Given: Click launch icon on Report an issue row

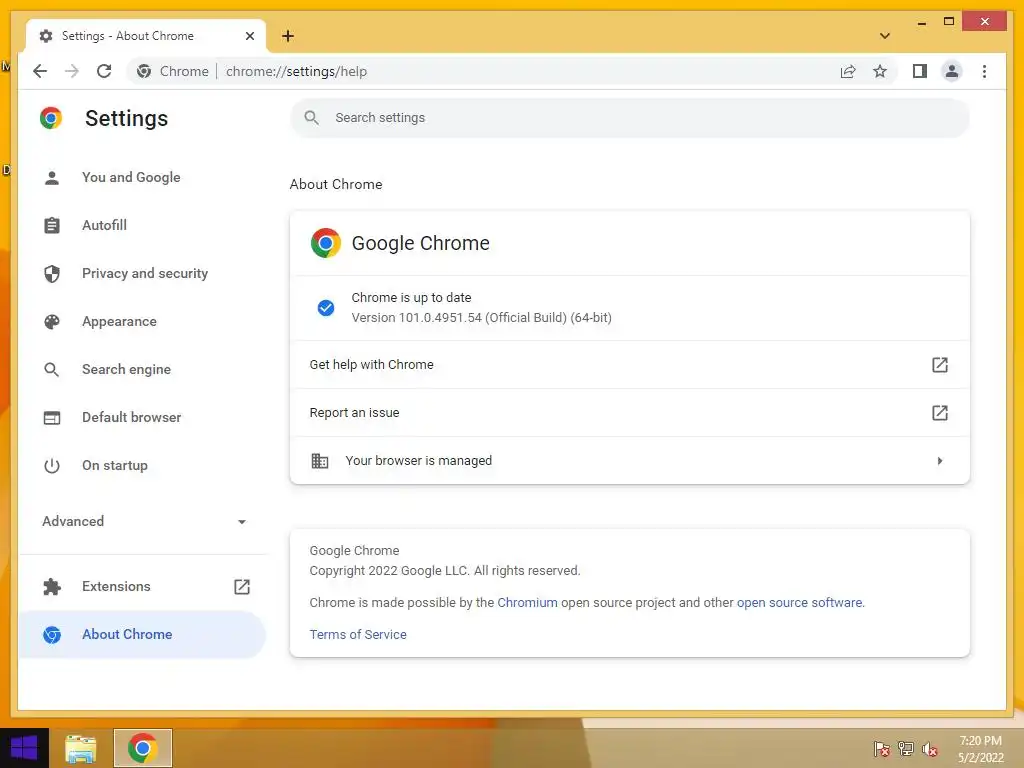Looking at the screenshot, I should tap(939, 413).
